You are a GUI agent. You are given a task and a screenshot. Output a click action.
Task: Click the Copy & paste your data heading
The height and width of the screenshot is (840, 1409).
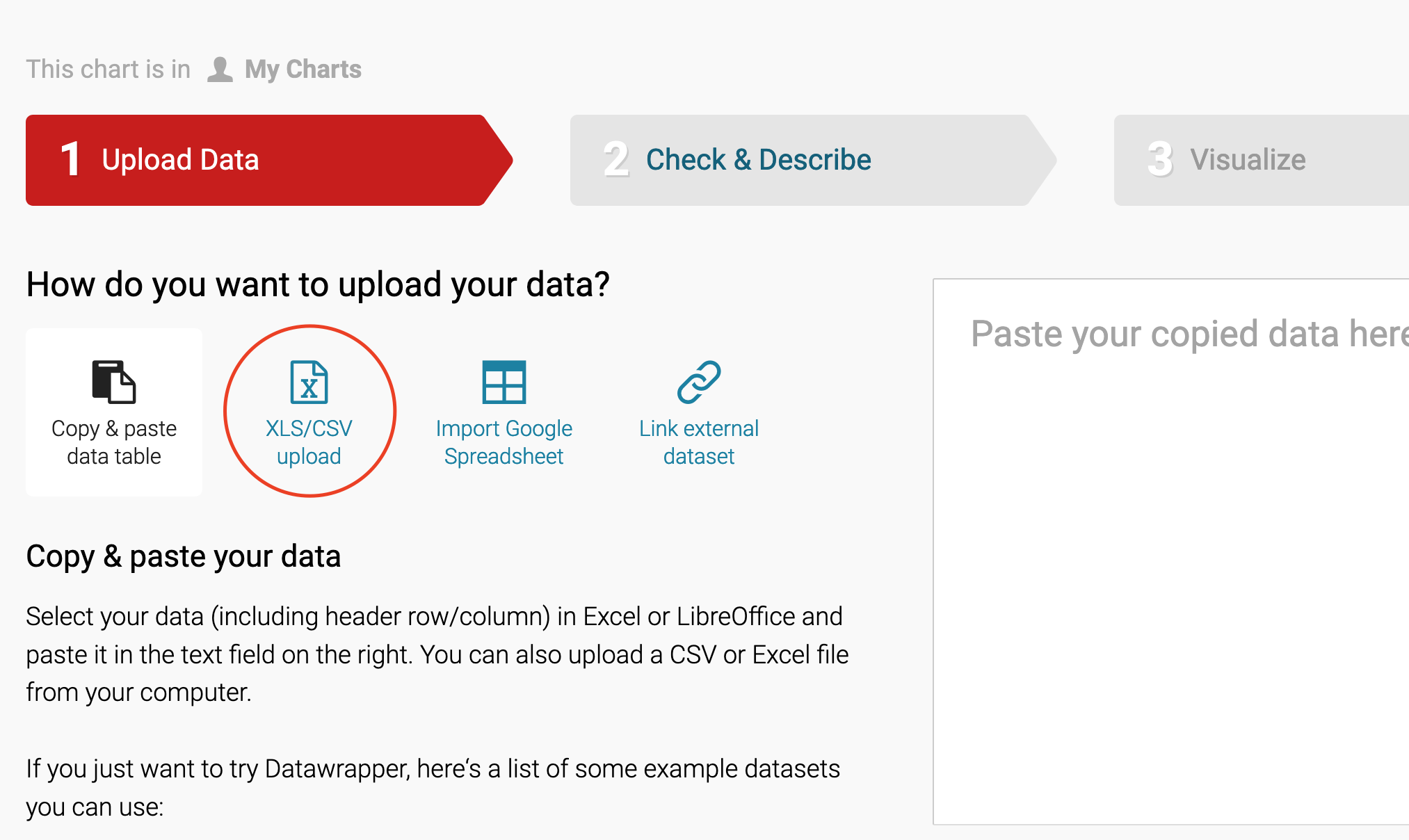point(183,555)
